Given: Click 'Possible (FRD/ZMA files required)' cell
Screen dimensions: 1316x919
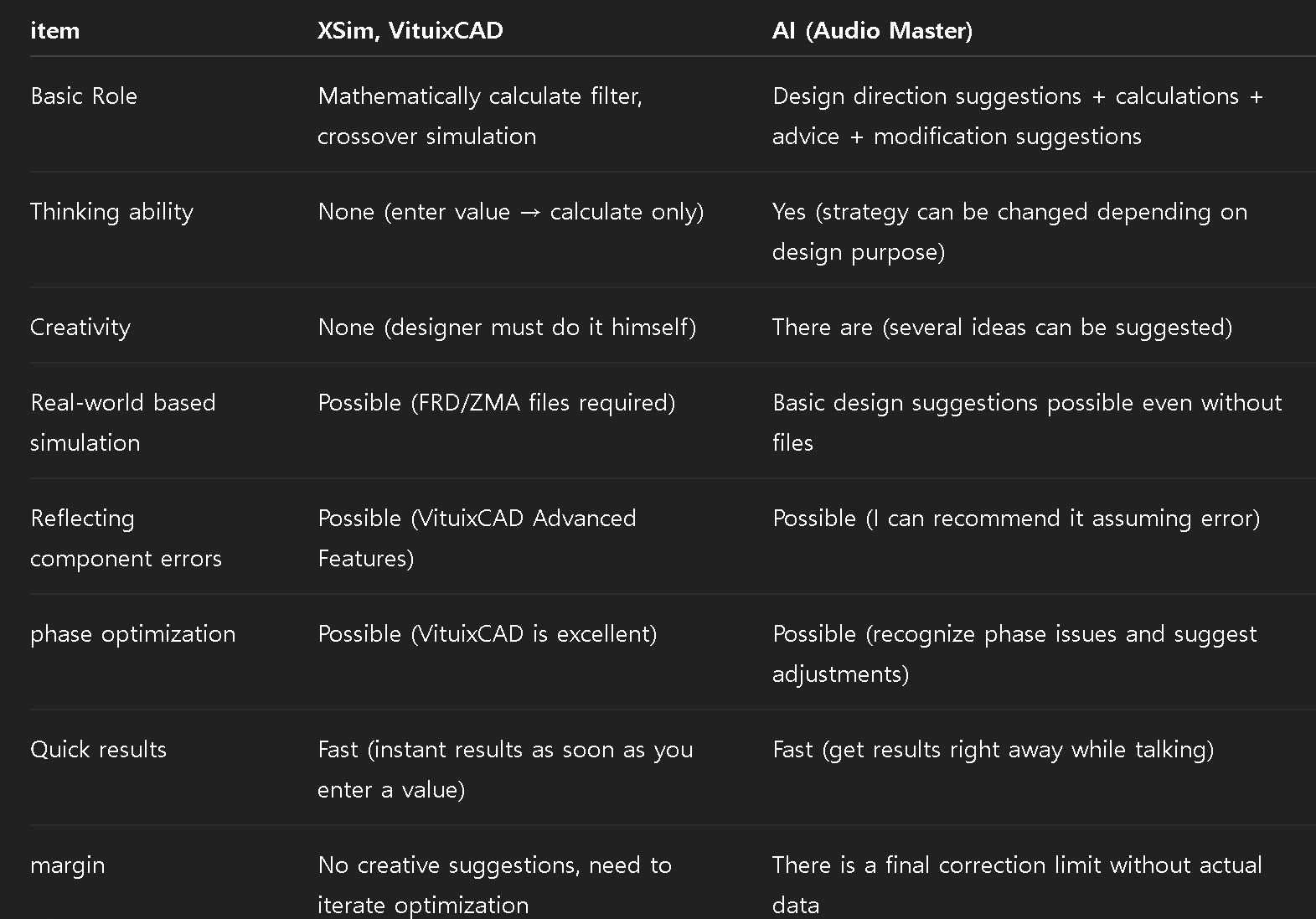Looking at the screenshot, I should pos(497,403).
